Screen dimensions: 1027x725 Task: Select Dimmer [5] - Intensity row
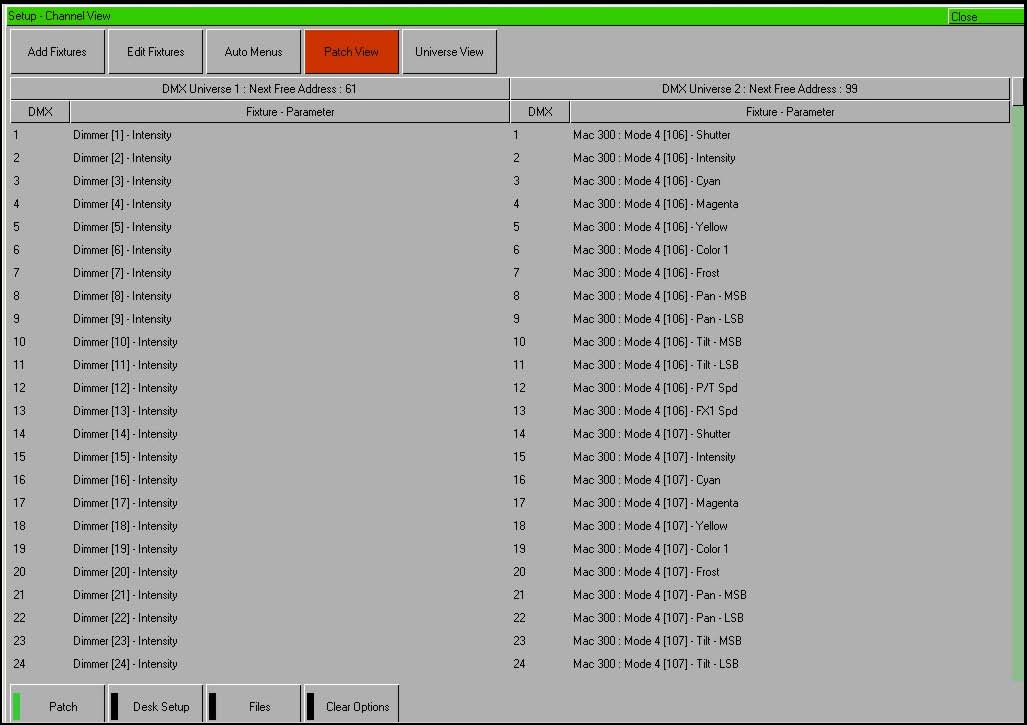click(259, 227)
